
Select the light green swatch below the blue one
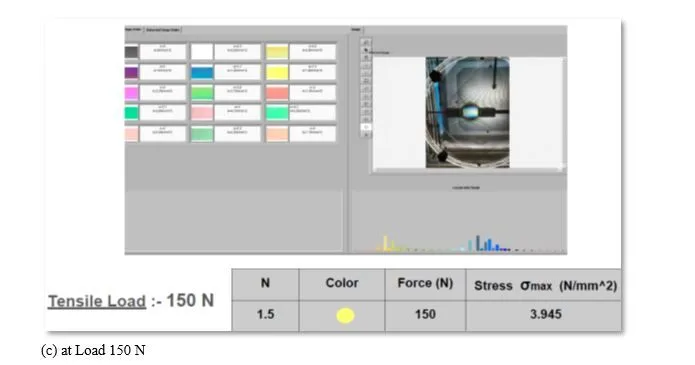202,93
